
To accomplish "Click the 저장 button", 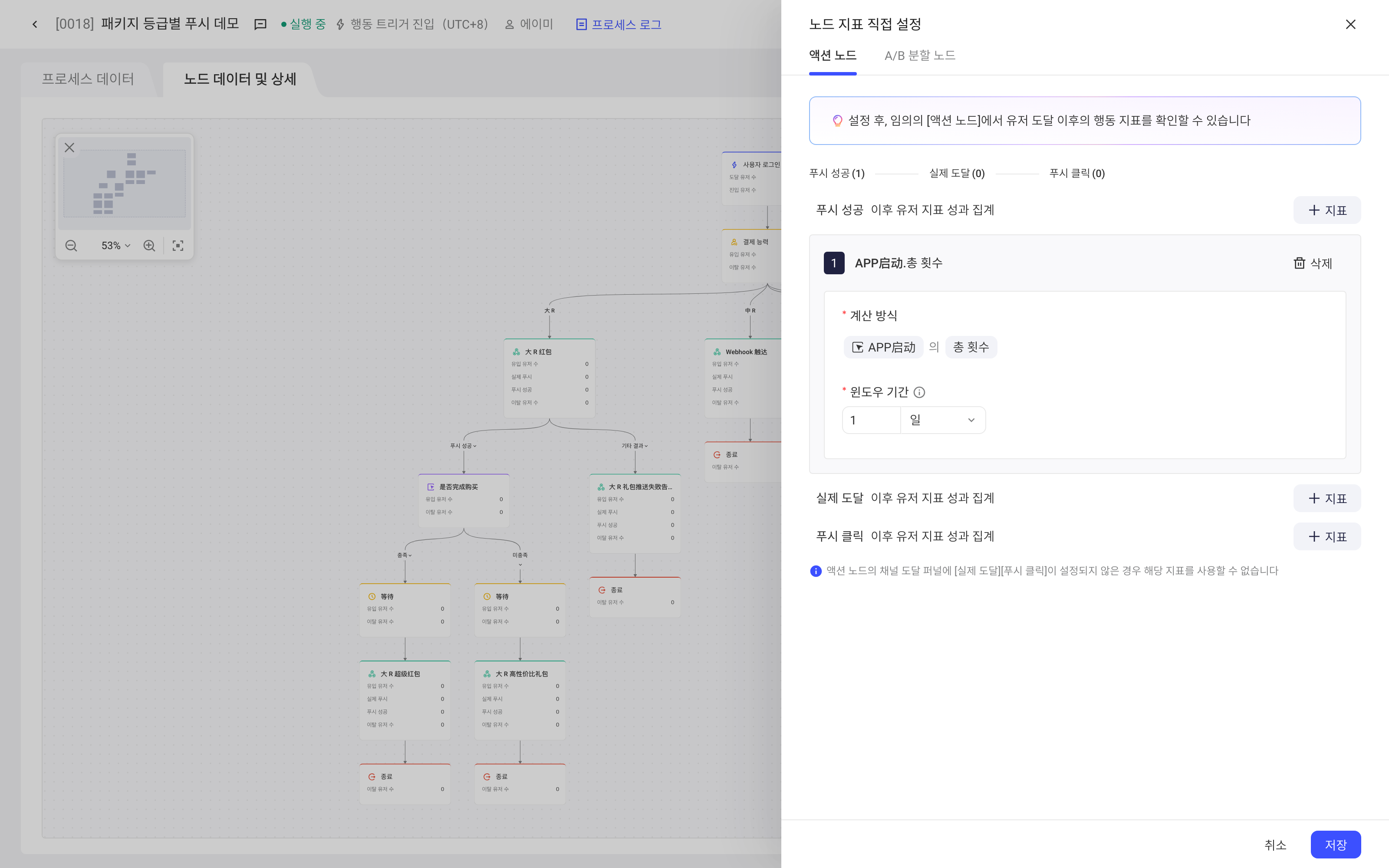I will pyautogui.click(x=1335, y=845).
